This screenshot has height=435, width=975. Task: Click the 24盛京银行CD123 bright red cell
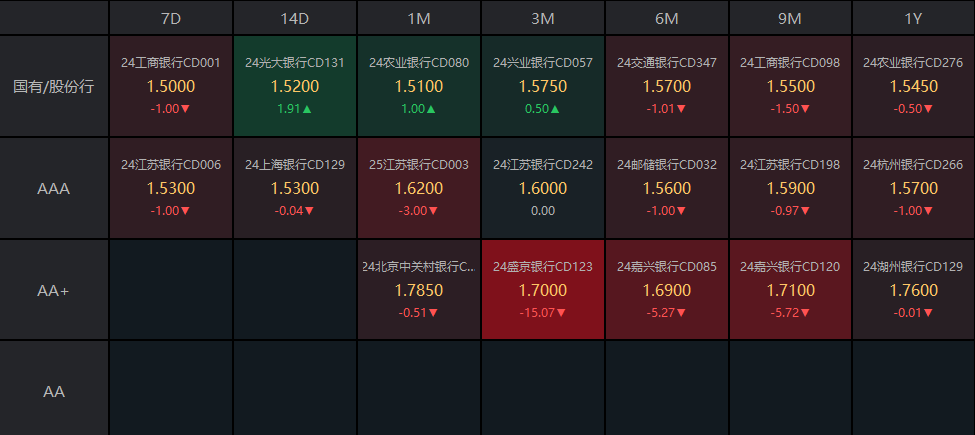pyautogui.click(x=542, y=290)
